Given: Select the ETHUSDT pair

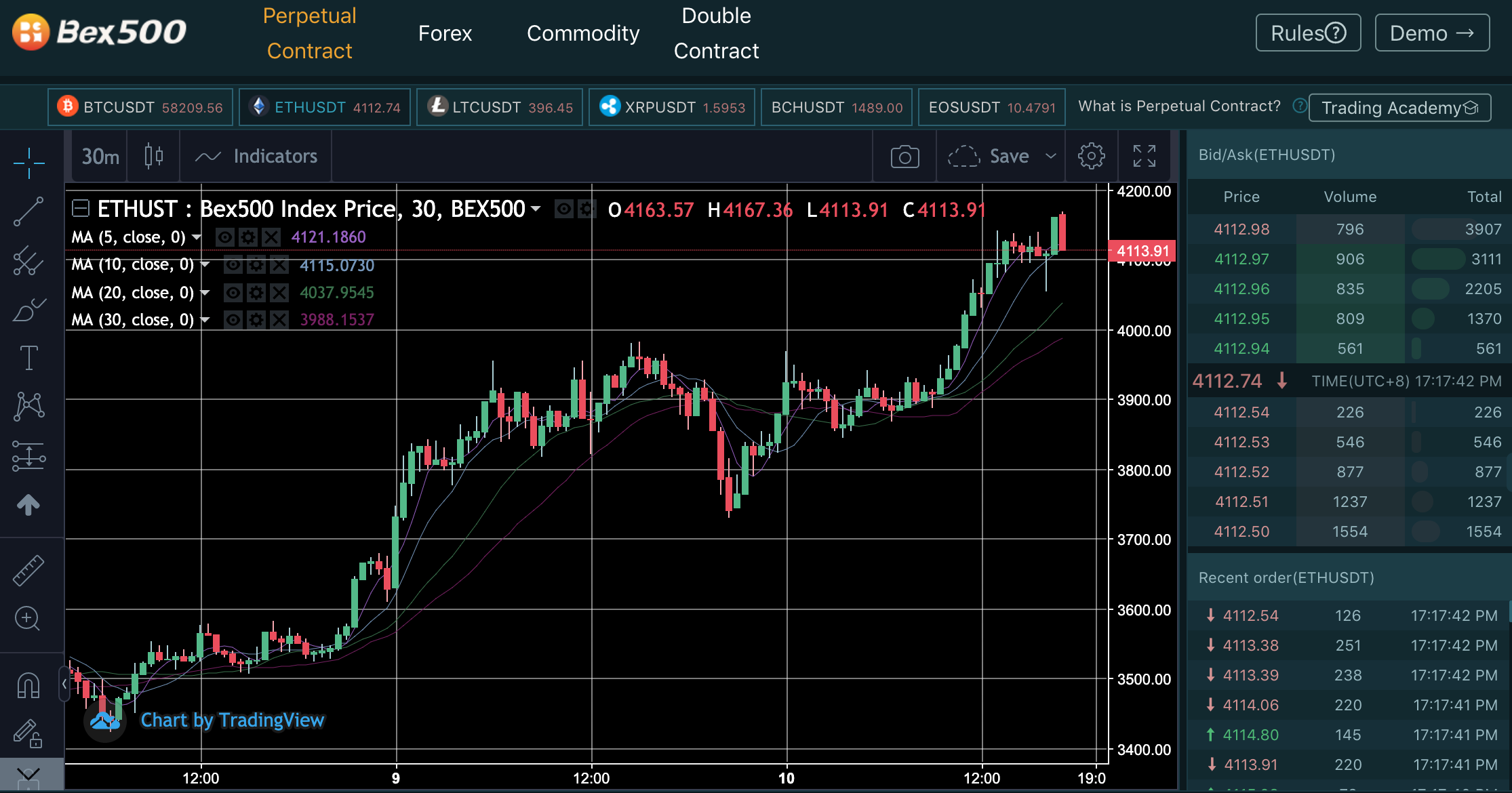Looking at the screenshot, I should click(x=325, y=107).
